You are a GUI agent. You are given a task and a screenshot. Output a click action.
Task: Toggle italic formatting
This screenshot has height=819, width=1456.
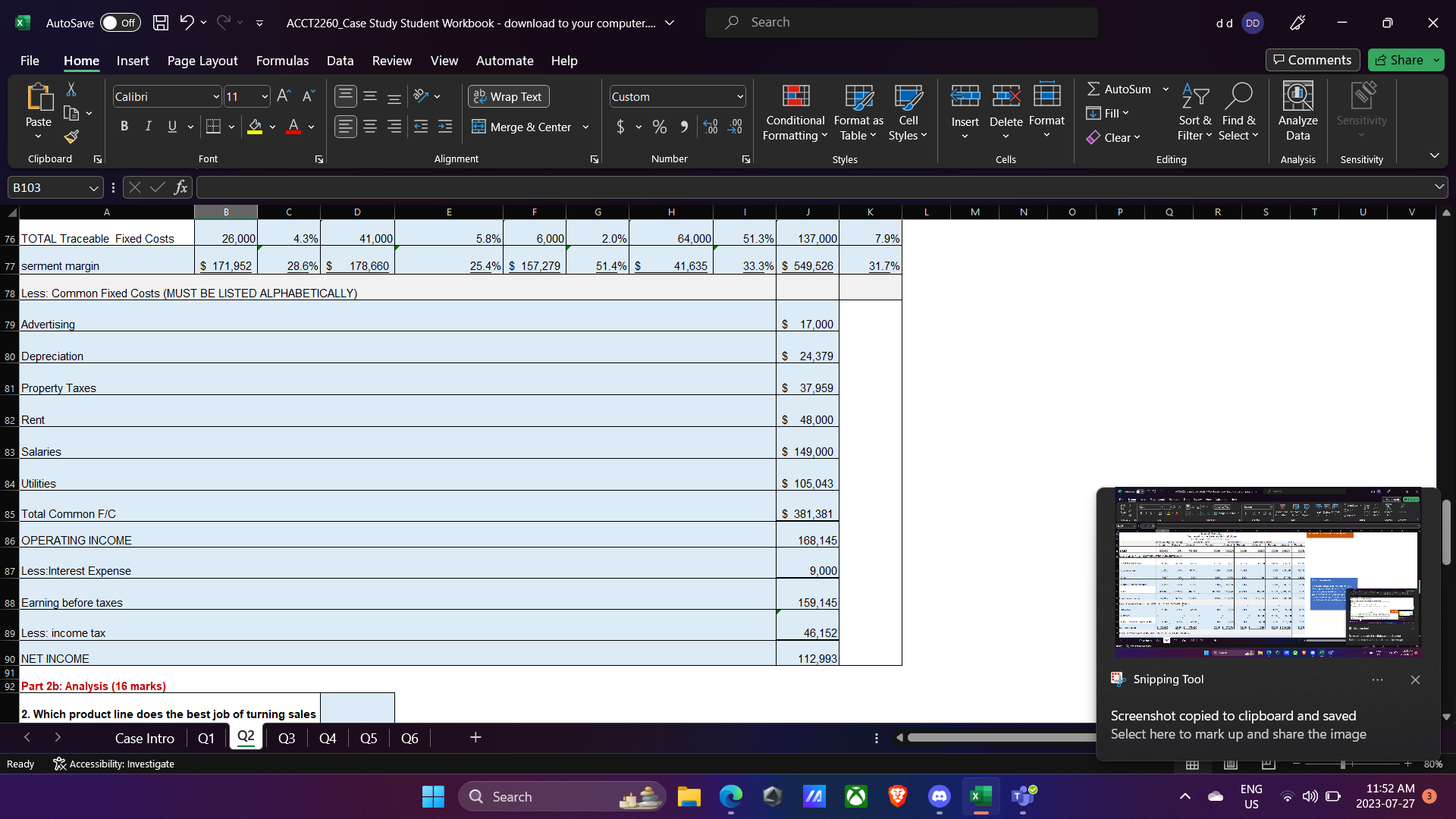[149, 126]
